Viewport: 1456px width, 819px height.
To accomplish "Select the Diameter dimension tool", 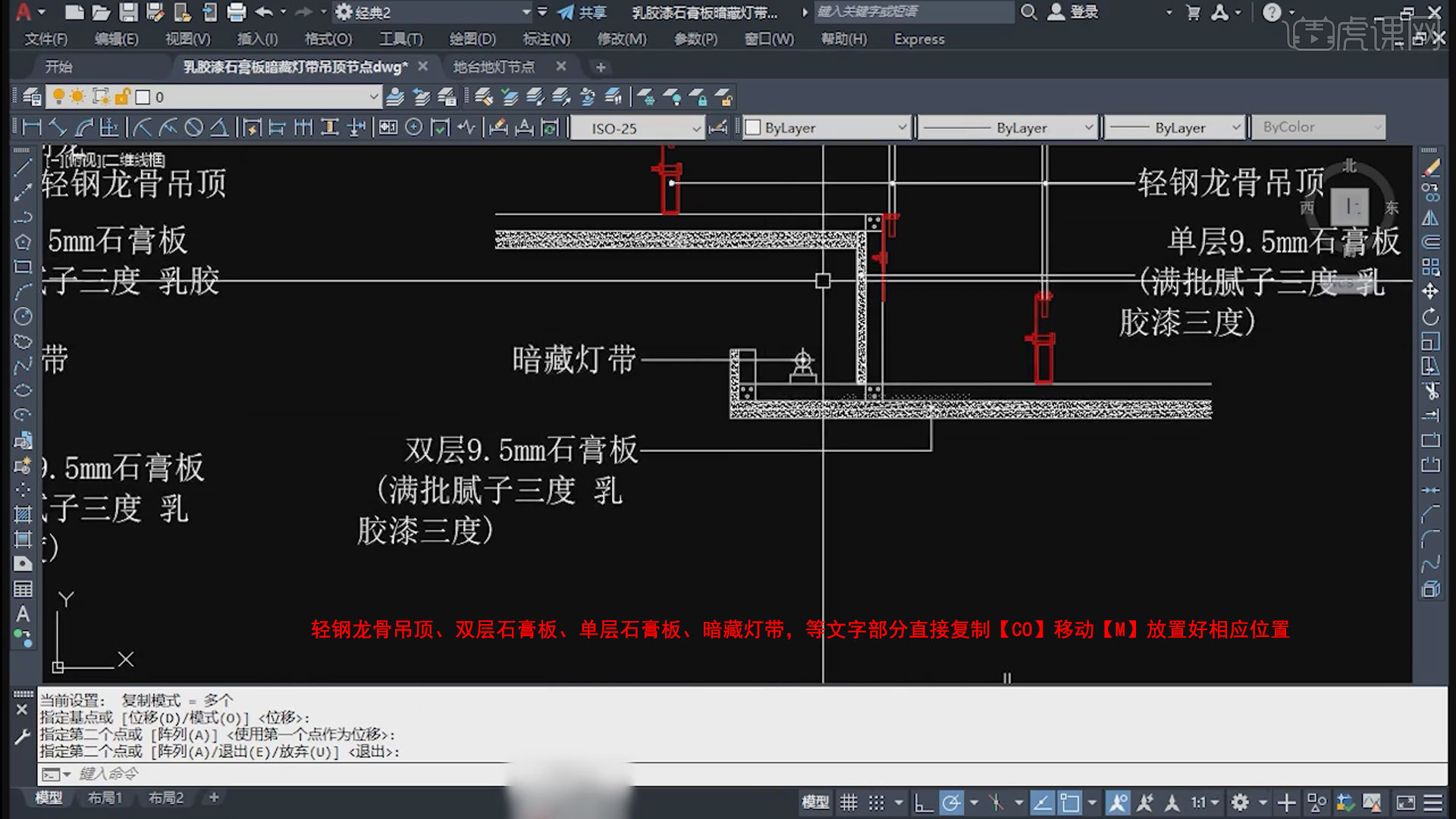I will click(194, 127).
